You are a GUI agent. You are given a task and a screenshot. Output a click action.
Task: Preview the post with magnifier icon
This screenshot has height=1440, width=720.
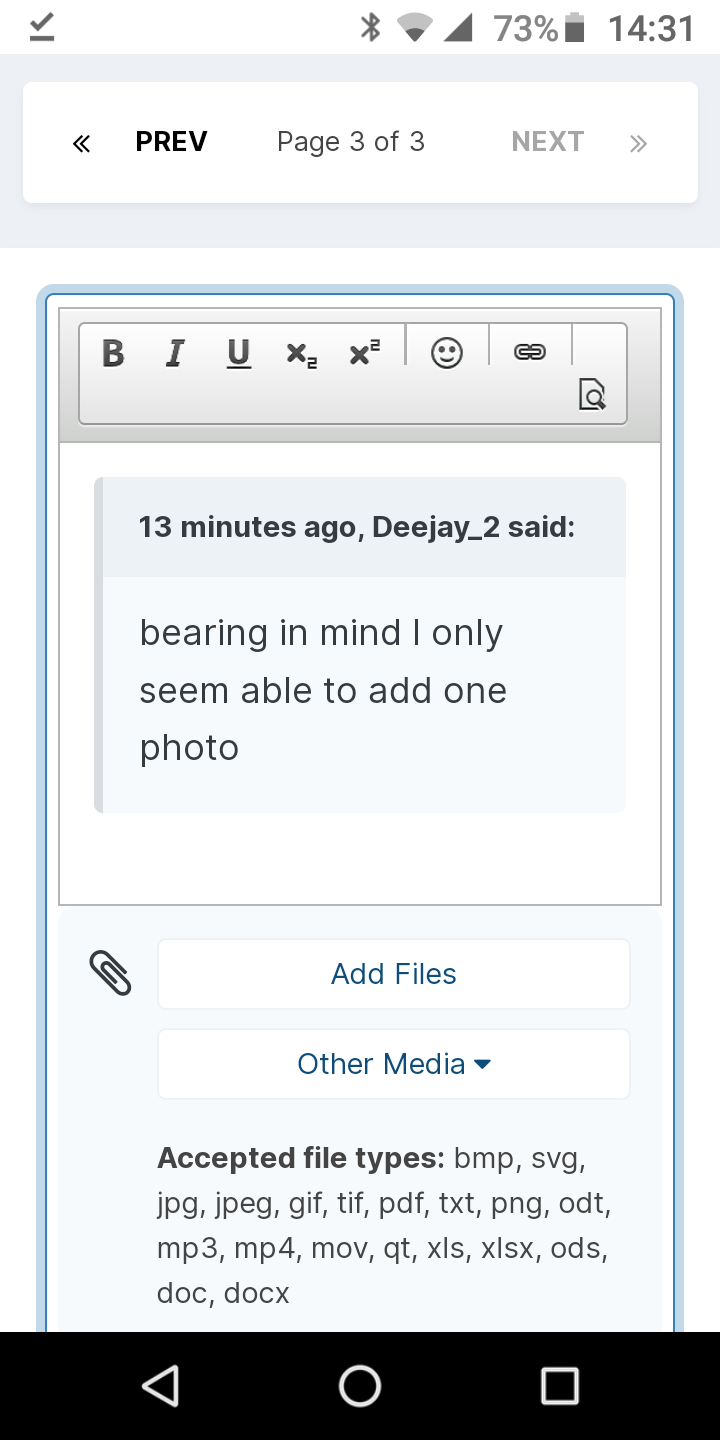(x=592, y=394)
